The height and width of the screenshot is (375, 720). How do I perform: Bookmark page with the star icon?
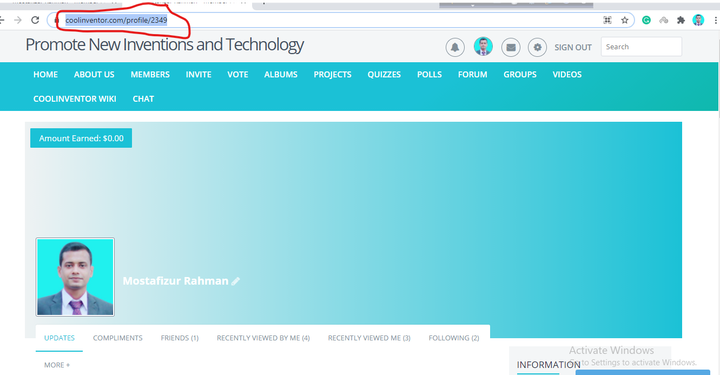[x=624, y=20]
